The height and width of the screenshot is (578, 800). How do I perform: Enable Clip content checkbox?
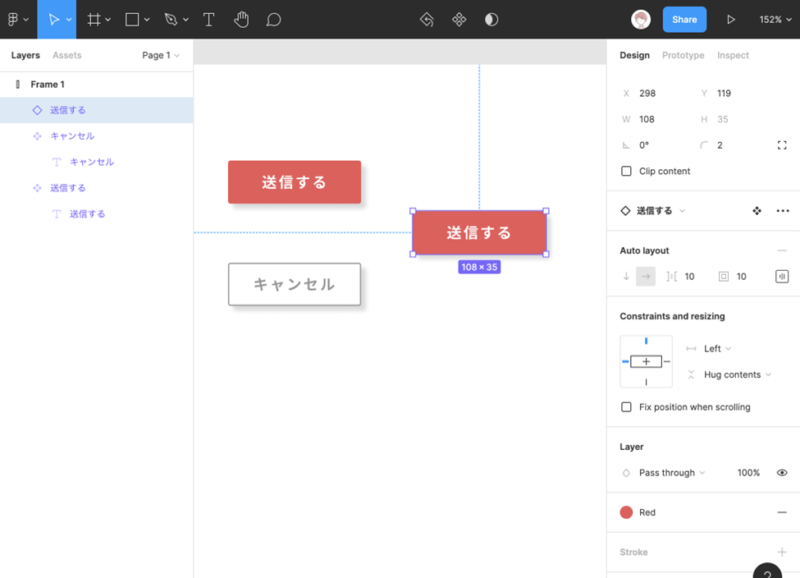627,171
